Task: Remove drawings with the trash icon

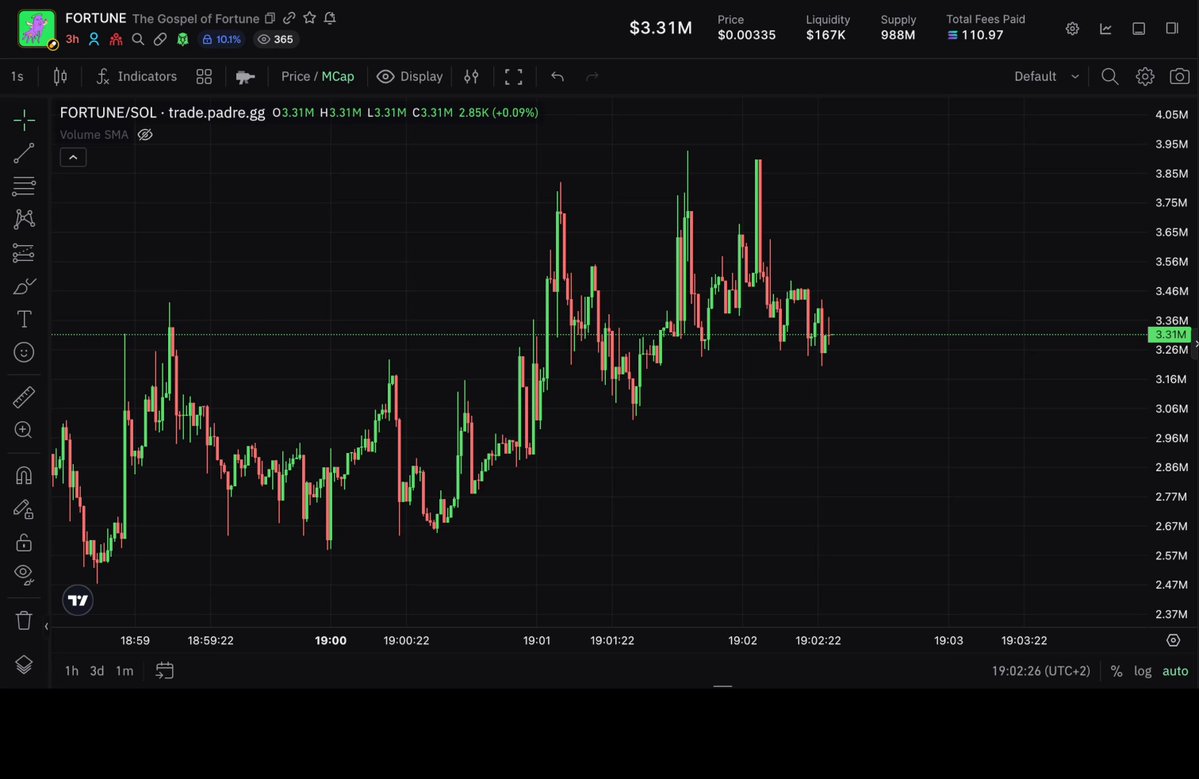Action: pyautogui.click(x=24, y=620)
